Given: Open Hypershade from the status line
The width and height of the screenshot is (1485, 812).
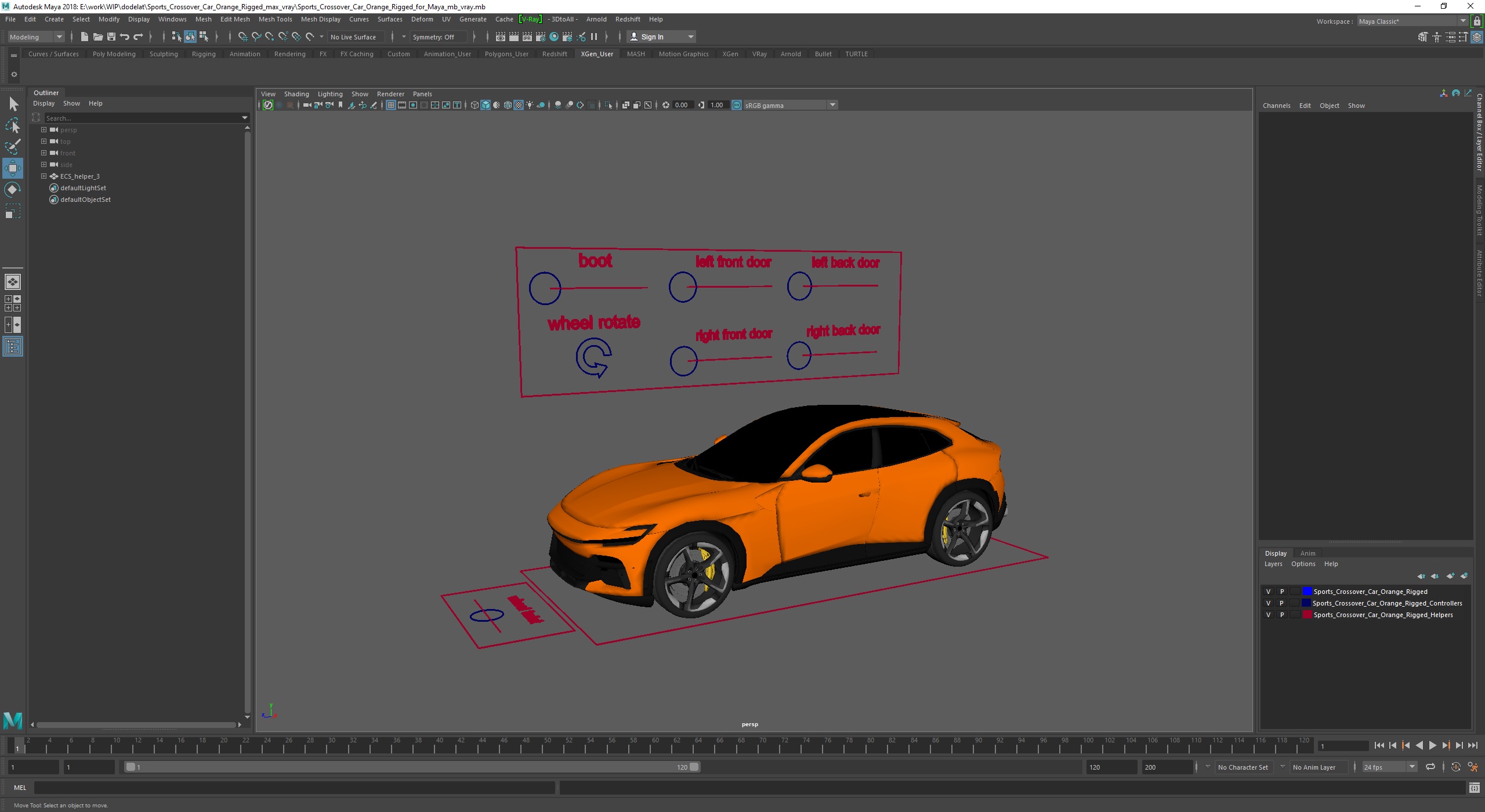Looking at the screenshot, I should [x=554, y=37].
